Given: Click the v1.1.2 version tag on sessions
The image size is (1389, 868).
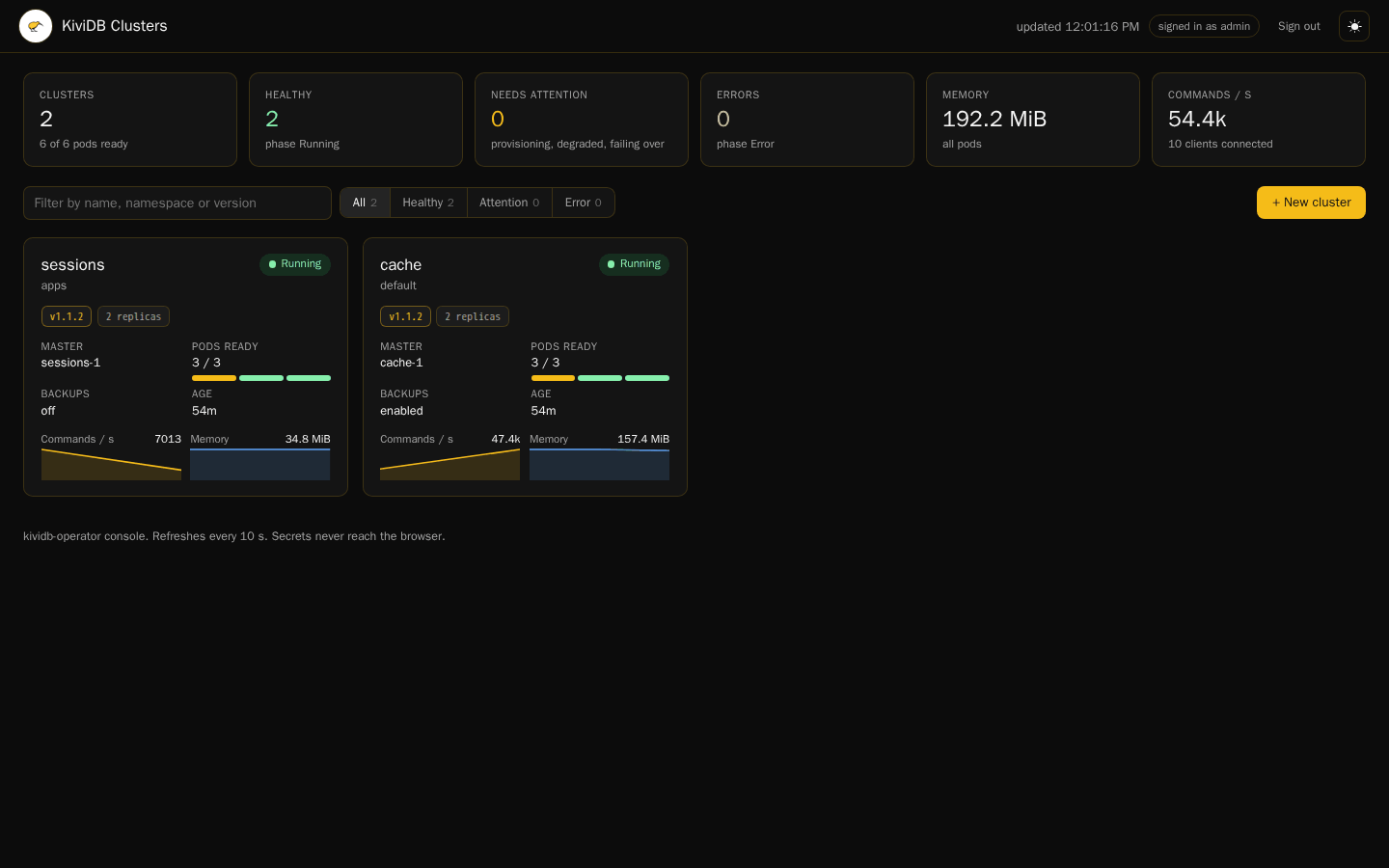Looking at the screenshot, I should coord(67,316).
